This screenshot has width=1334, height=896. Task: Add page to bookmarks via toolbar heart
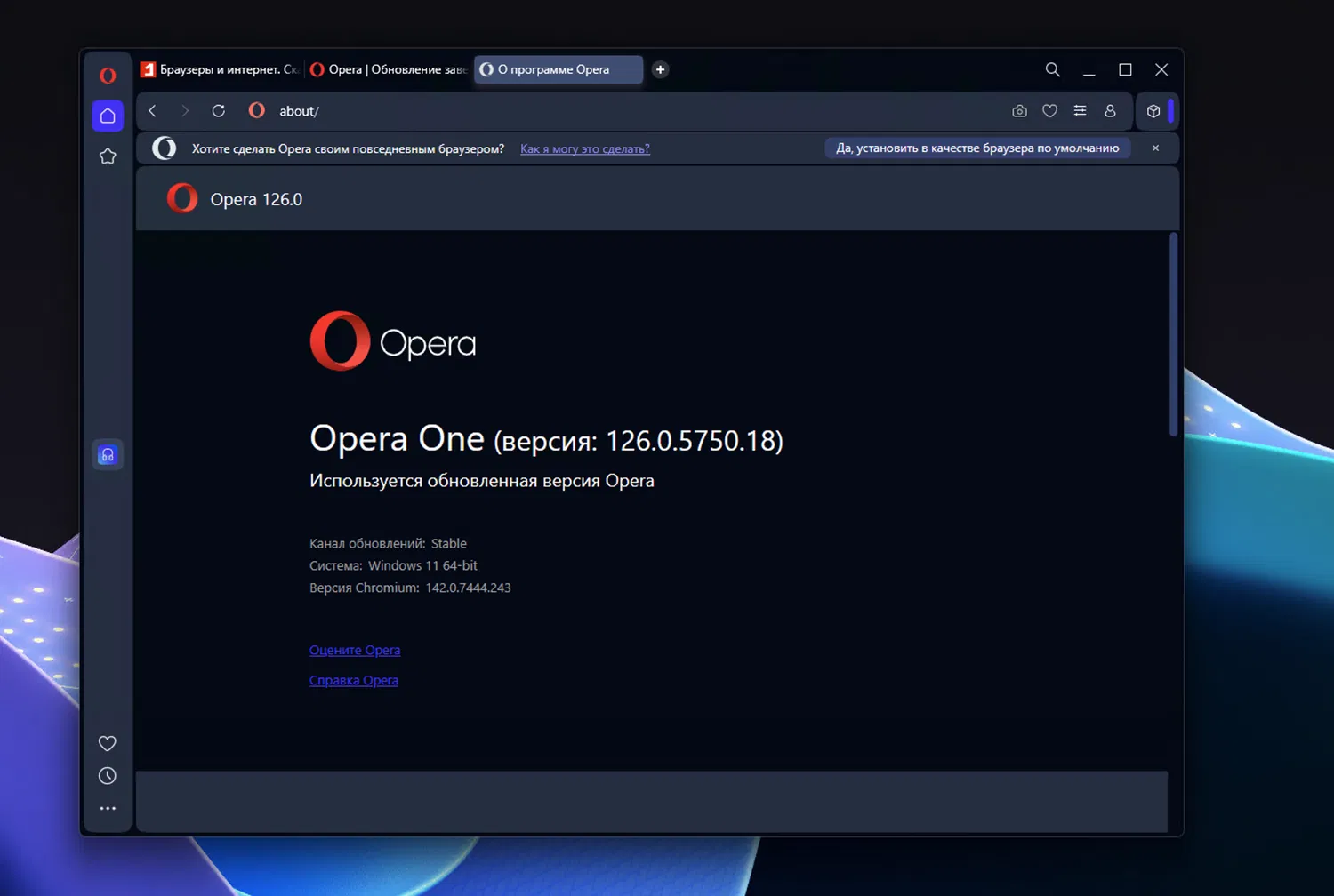(1049, 111)
